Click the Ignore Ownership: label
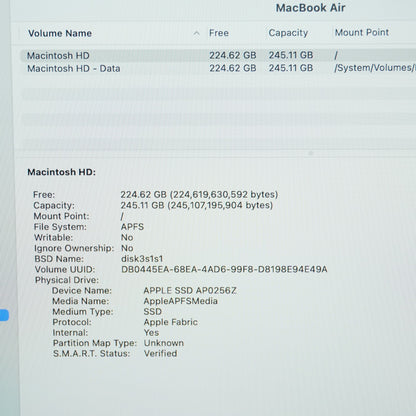The height and width of the screenshot is (416, 416). [x=74, y=248]
